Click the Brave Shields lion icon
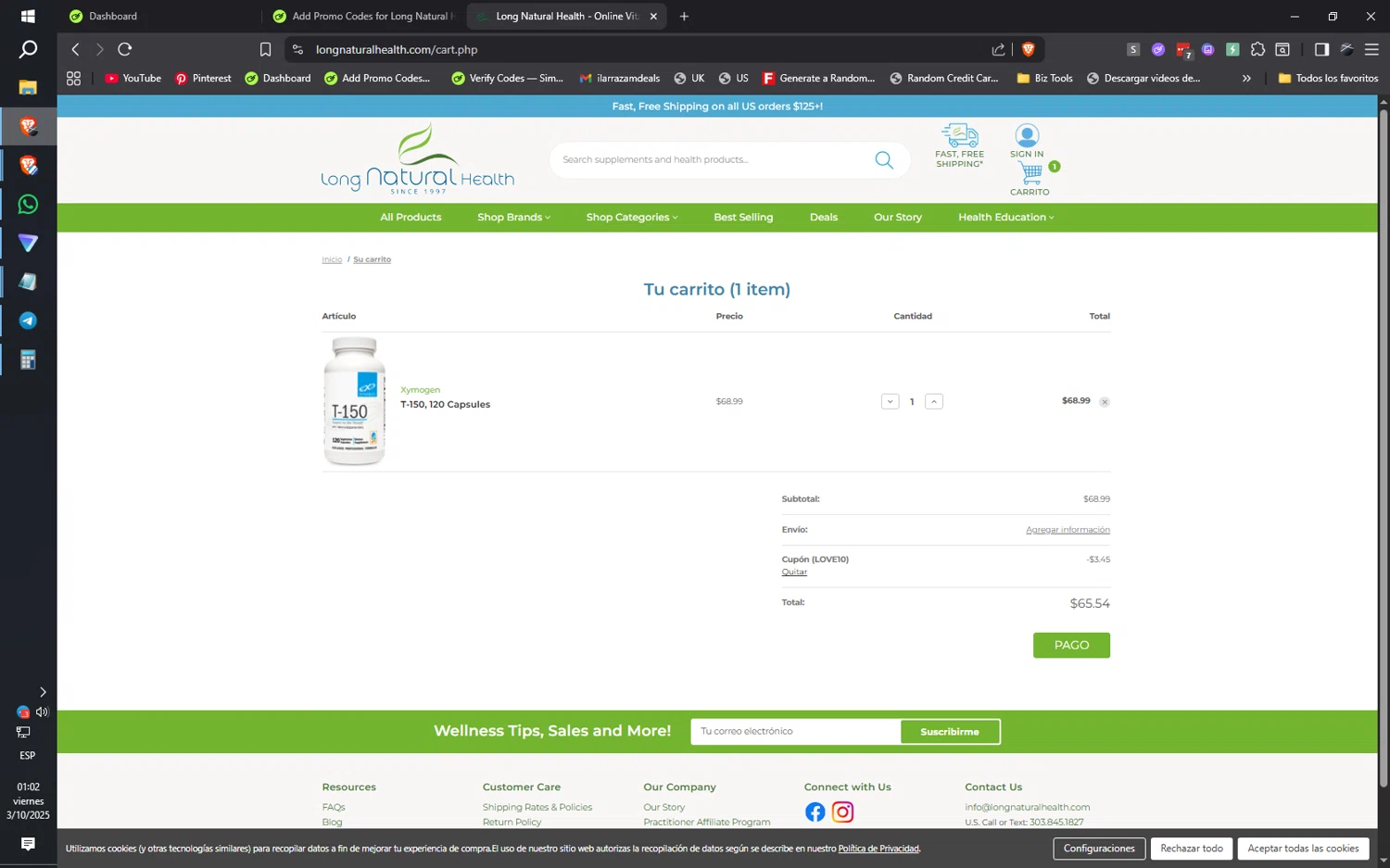 [x=1028, y=49]
